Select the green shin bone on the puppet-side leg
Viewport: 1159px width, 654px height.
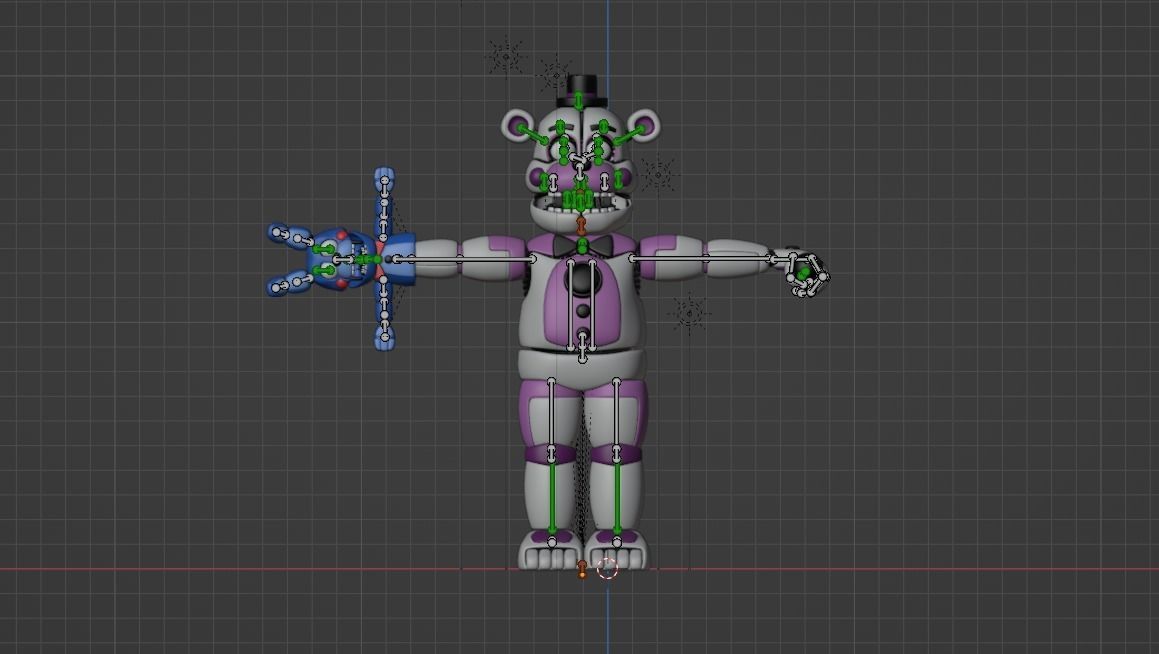click(x=552, y=497)
